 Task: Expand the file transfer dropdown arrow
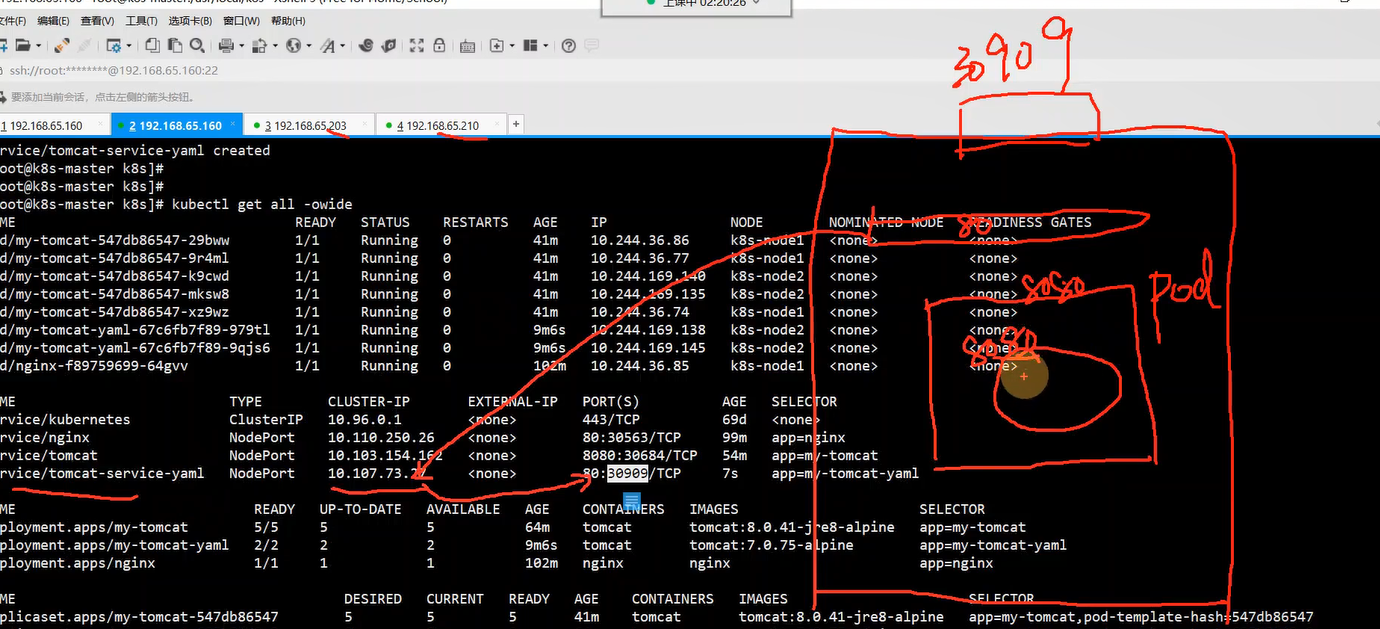[275, 45]
